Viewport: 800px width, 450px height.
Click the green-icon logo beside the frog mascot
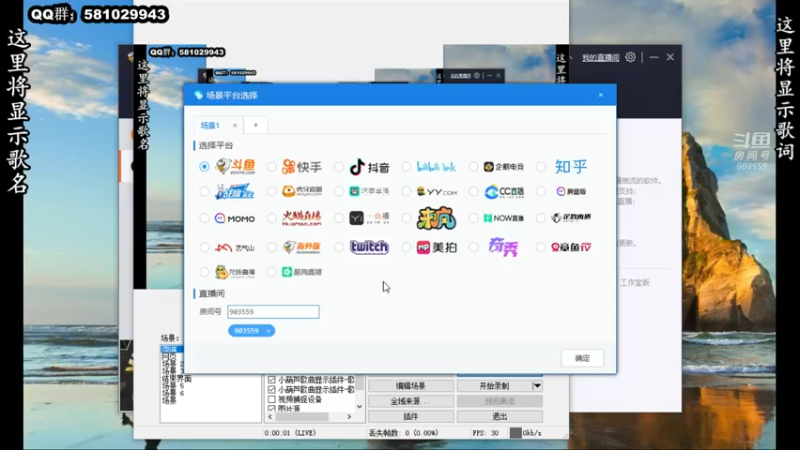pyautogui.click(x=302, y=272)
